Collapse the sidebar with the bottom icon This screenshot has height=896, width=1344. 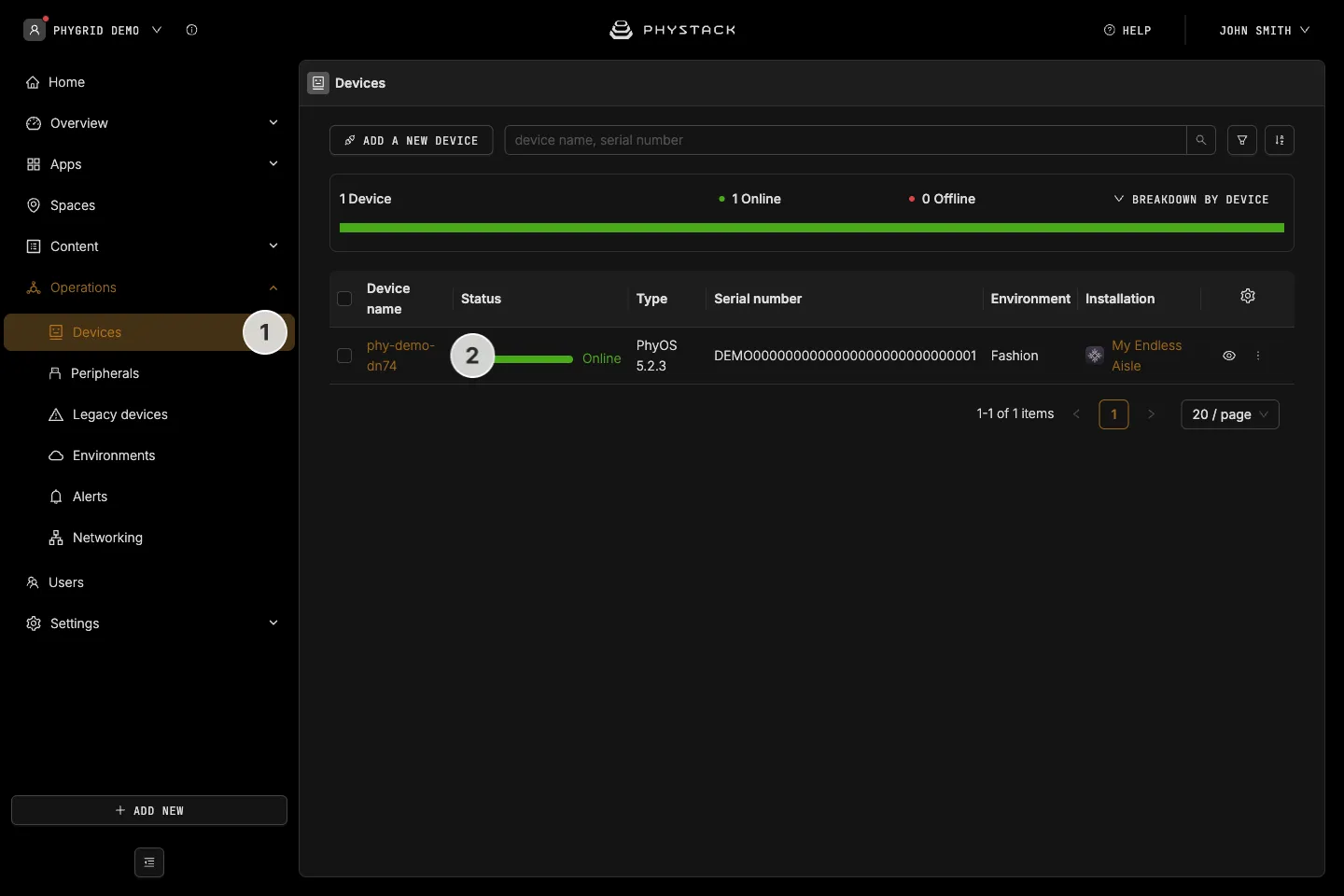[x=149, y=862]
